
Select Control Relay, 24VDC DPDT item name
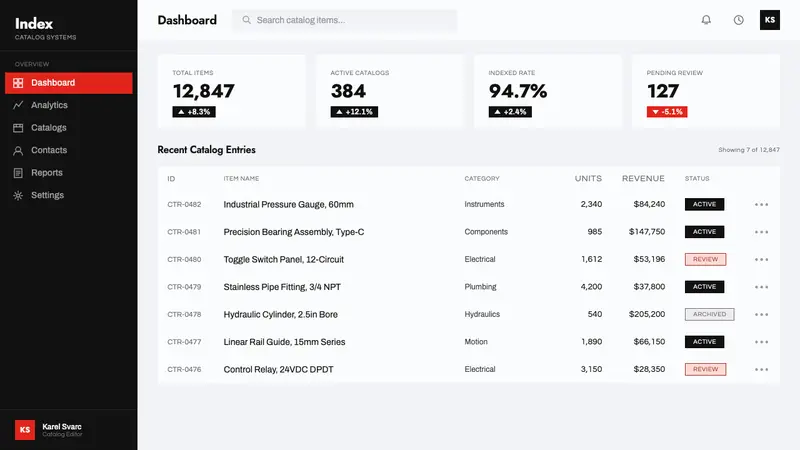pyautogui.click(x=279, y=370)
